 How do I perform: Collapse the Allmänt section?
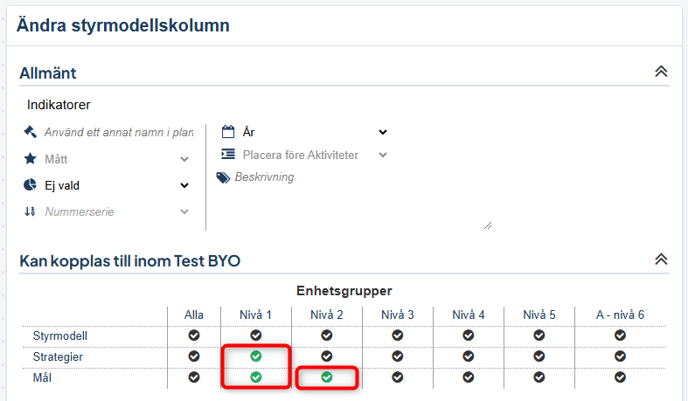pos(660,72)
